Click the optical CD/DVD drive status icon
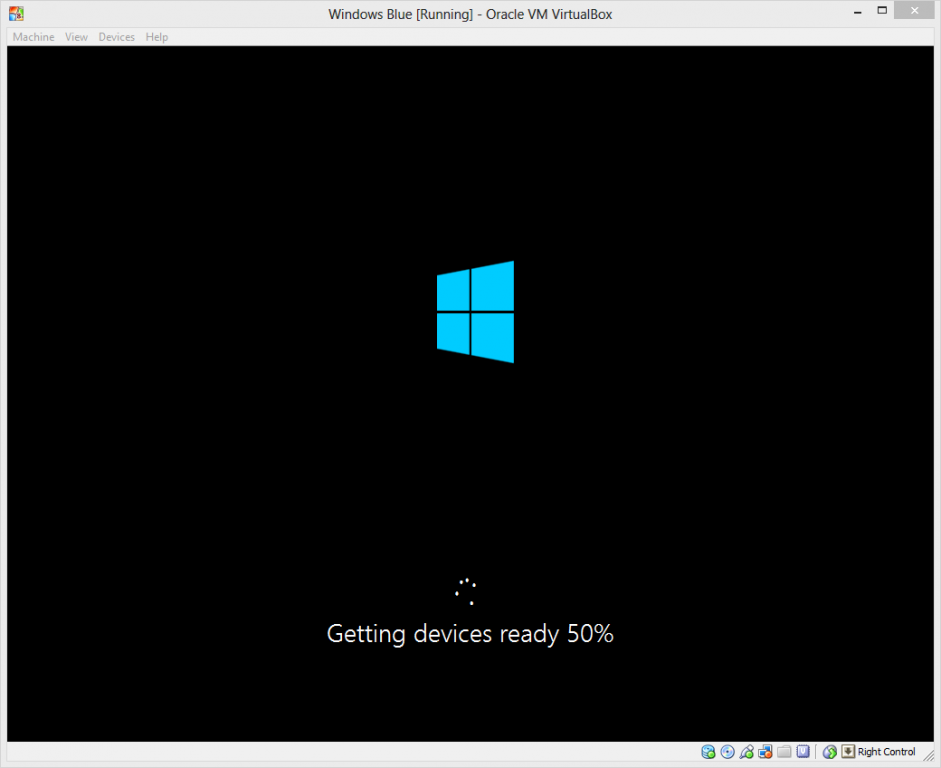Image resolution: width=941 pixels, height=768 pixels. point(727,752)
